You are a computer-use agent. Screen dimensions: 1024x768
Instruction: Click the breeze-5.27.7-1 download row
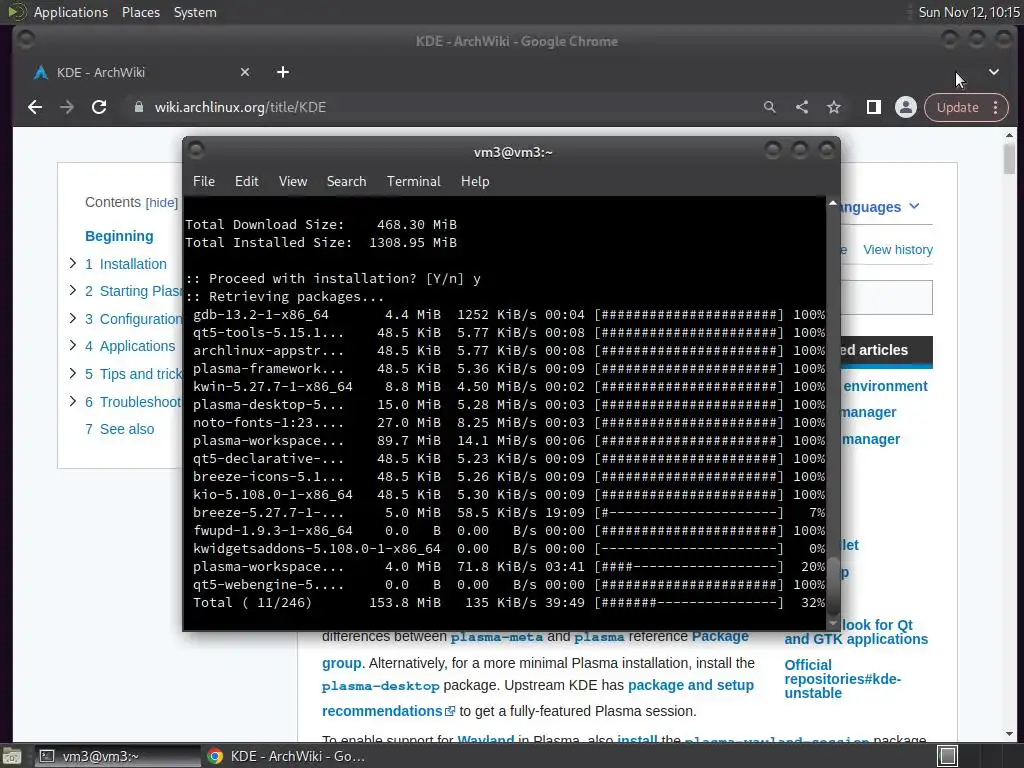[508, 513]
